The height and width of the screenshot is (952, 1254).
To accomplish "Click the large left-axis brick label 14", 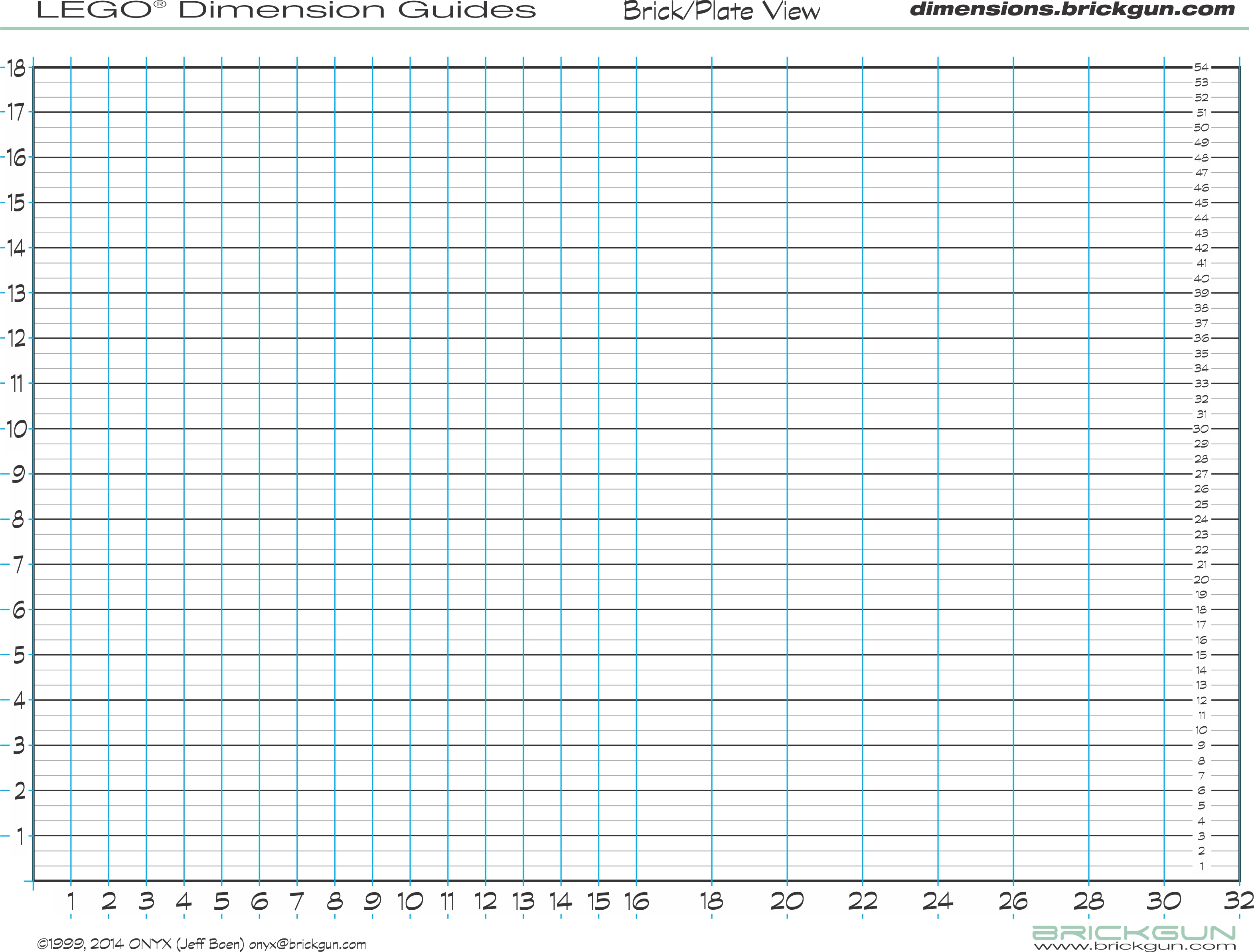I will [x=16, y=248].
